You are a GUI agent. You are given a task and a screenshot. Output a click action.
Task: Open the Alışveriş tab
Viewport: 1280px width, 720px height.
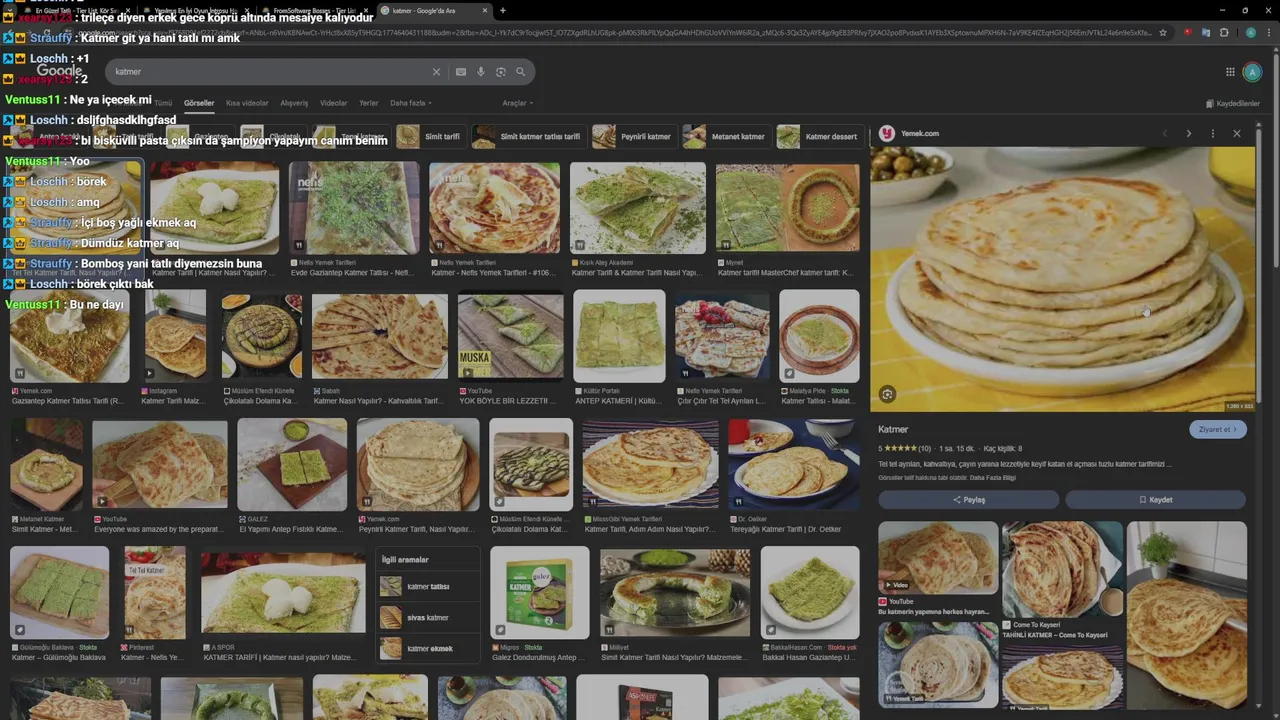click(294, 103)
